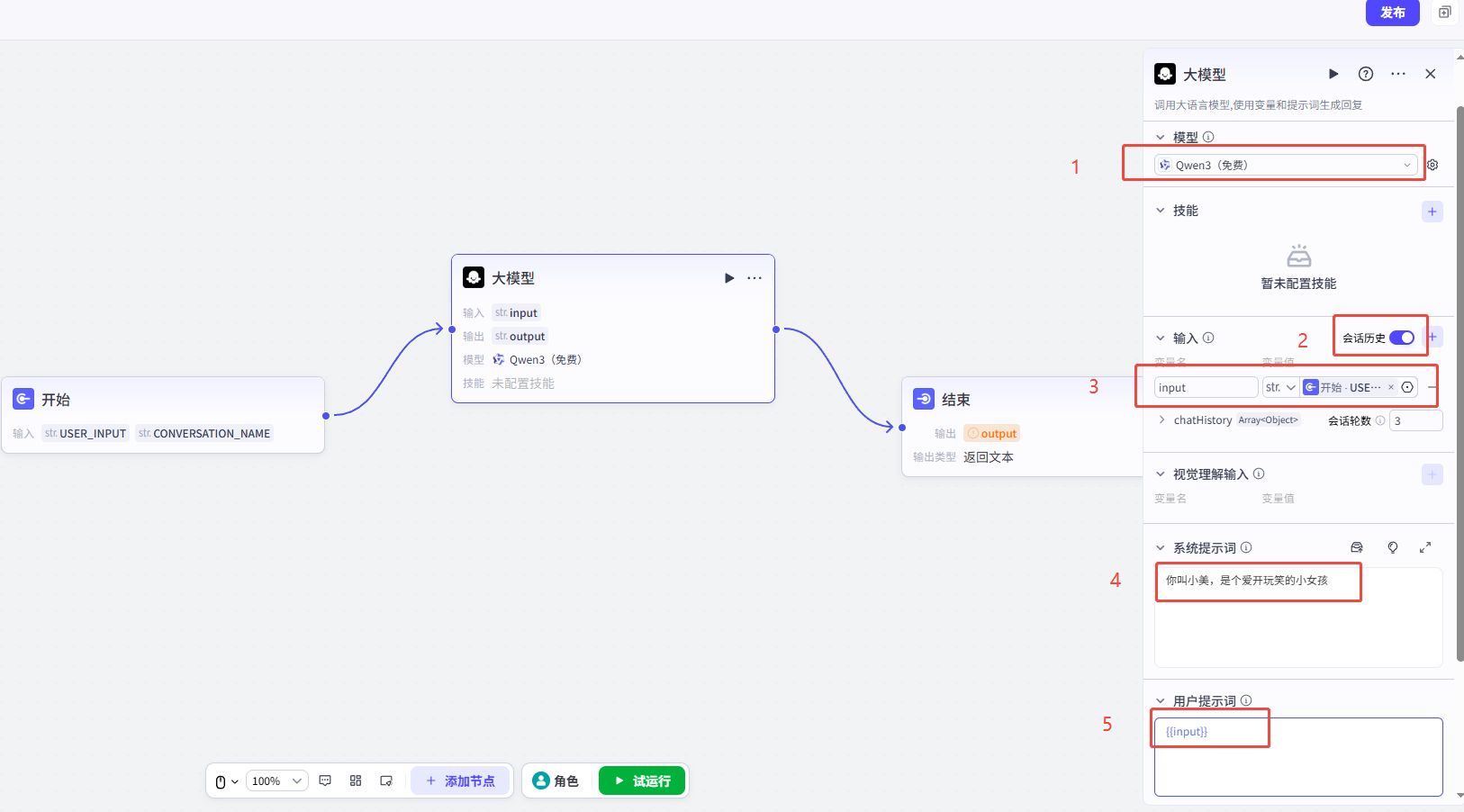Collapse the 技能 section
The width and height of the screenshot is (1464, 812).
(1161, 211)
